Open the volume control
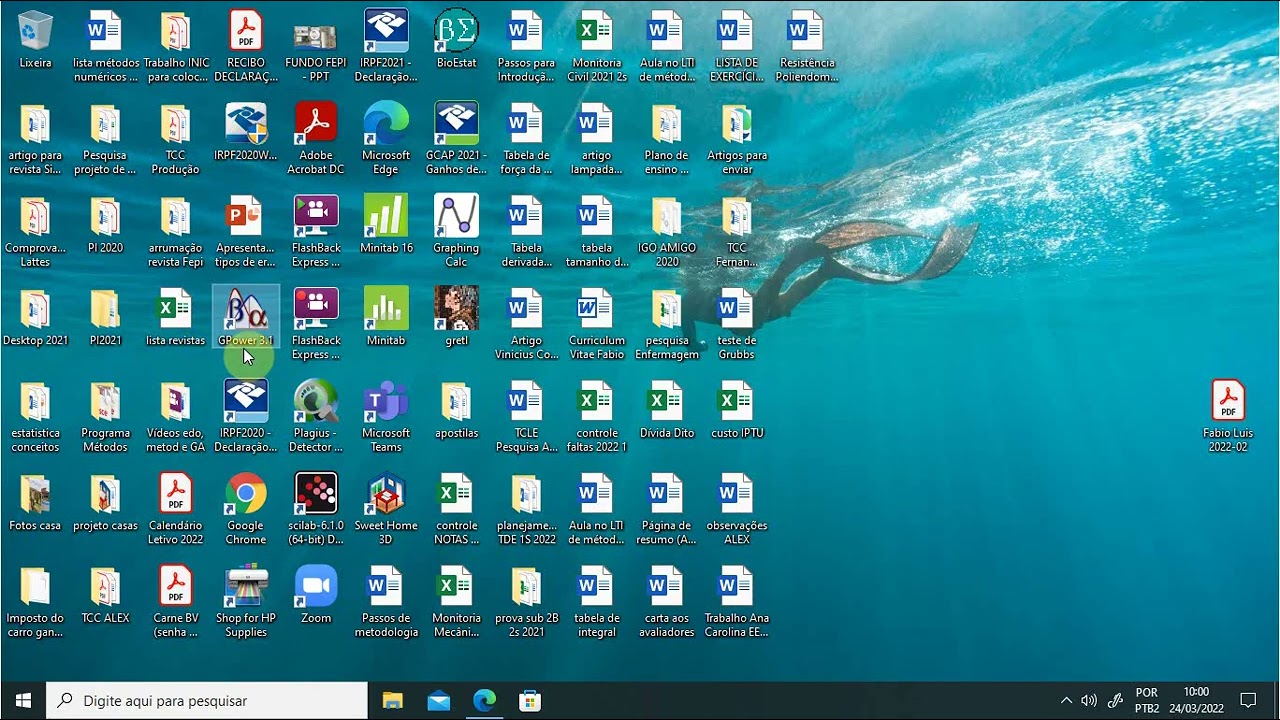 coord(1089,701)
